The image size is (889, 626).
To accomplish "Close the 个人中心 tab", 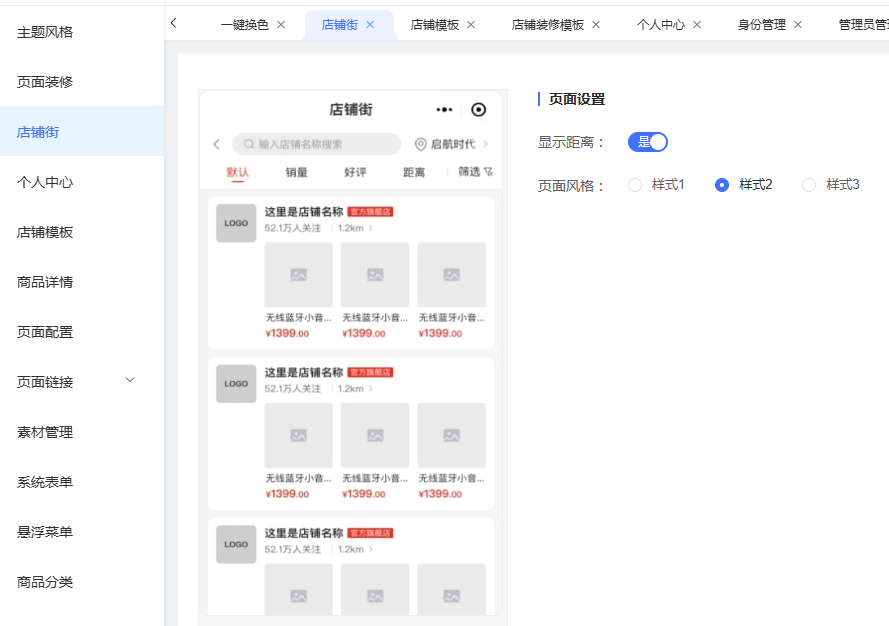I will click(697, 25).
